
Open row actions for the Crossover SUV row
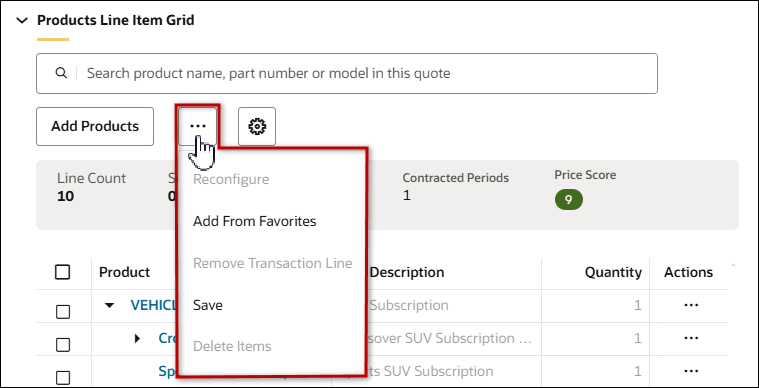tap(691, 338)
